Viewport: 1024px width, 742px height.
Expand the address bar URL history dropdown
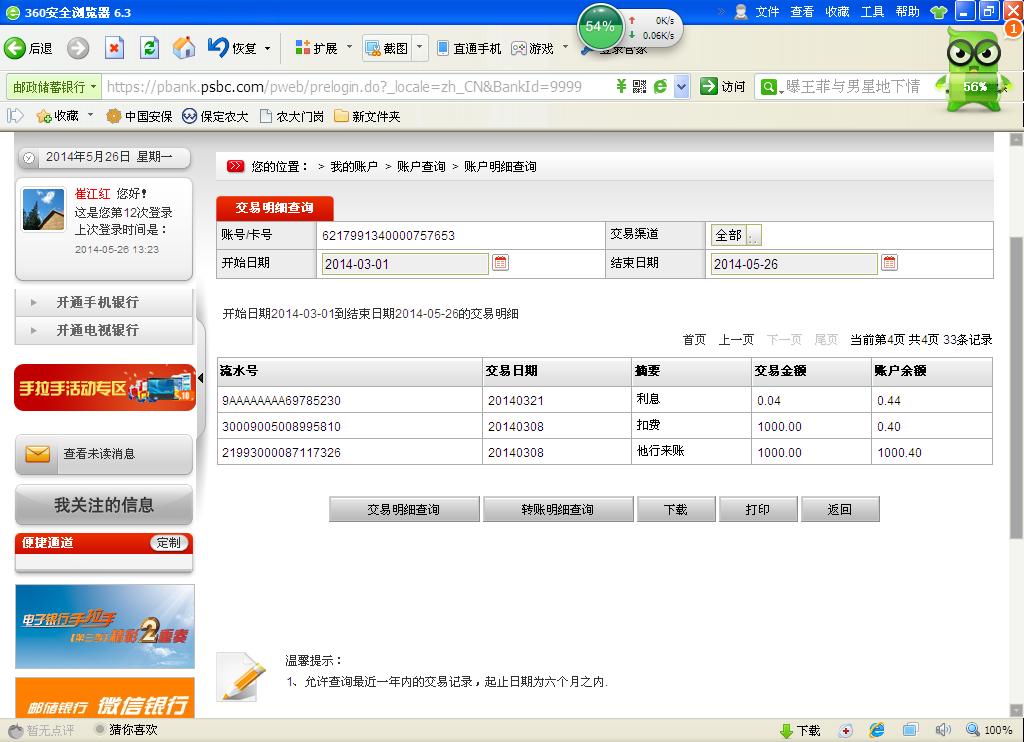pyautogui.click(x=681, y=87)
